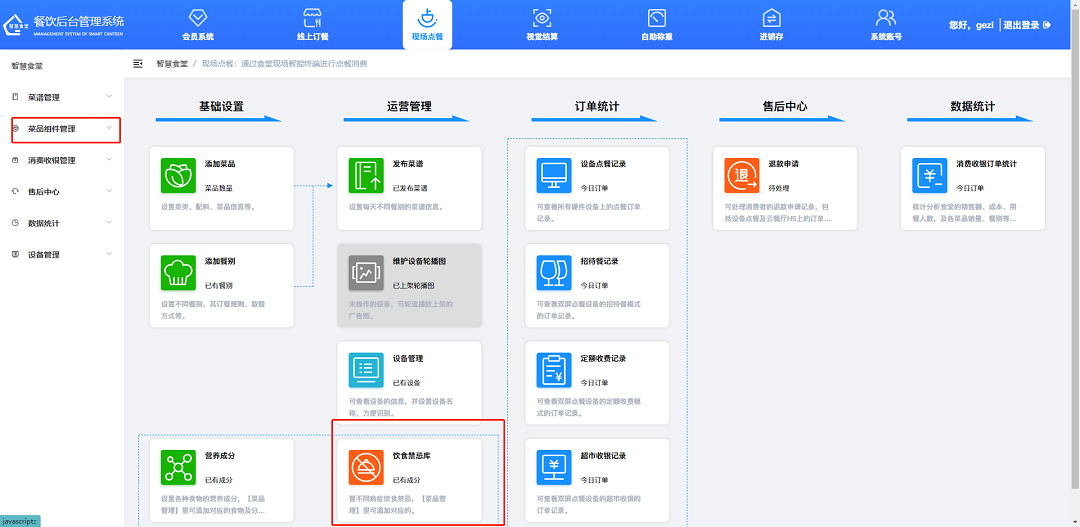Click the 设备管理 device list icon
The height and width of the screenshot is (527, 1080).
point(366,370)
